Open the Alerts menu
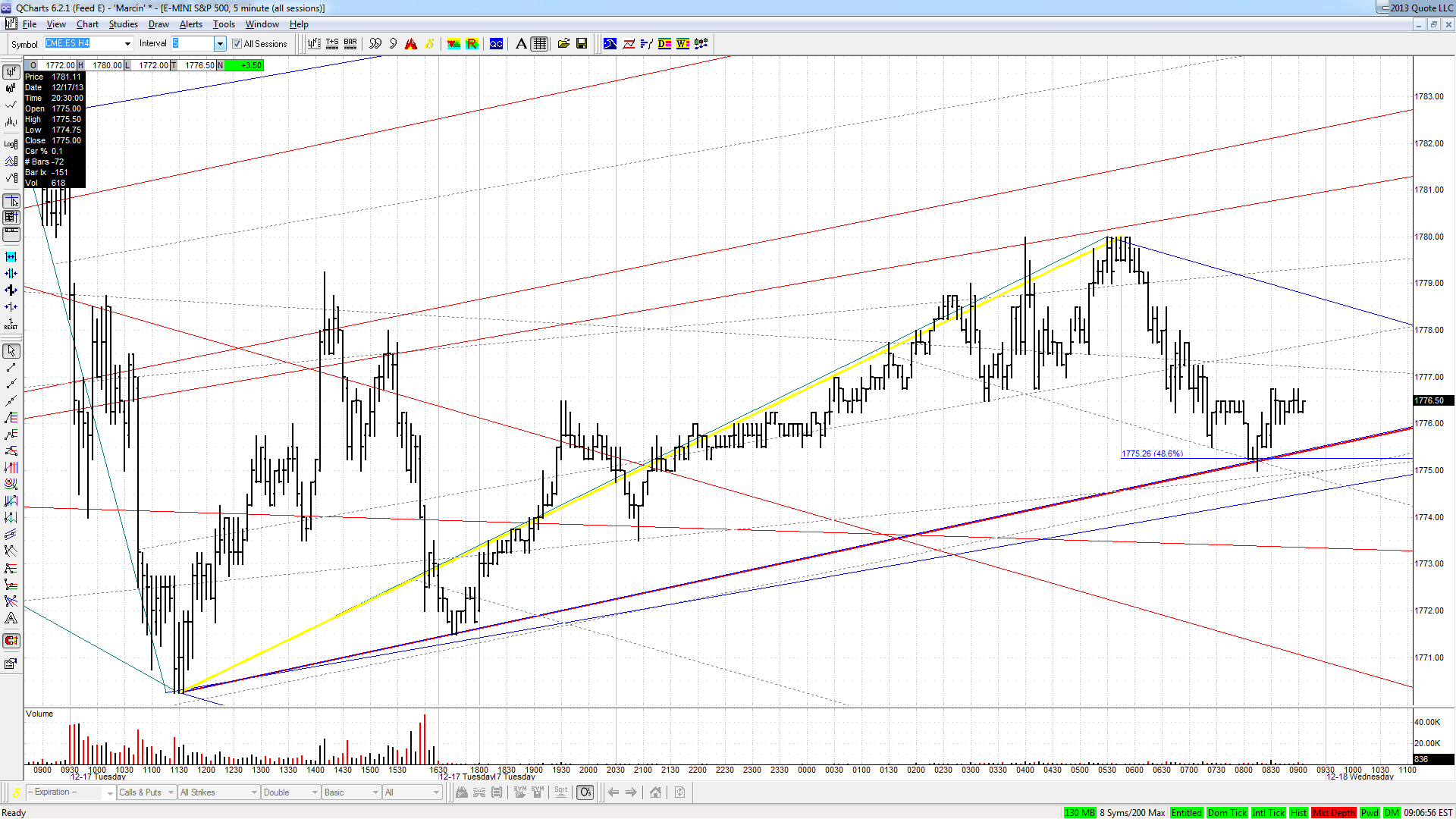Image resolution: width=1456 pixels, height=819 pixels. click(190, 24)
